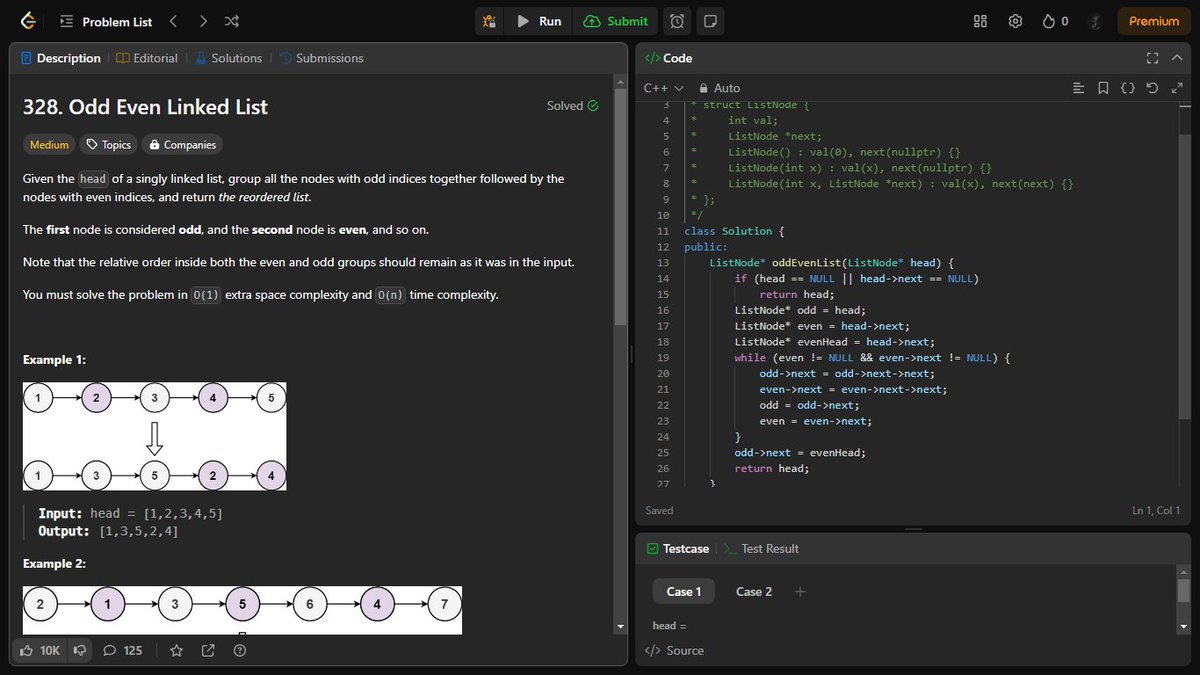Go to the previous problem arrow

(173, 21)
